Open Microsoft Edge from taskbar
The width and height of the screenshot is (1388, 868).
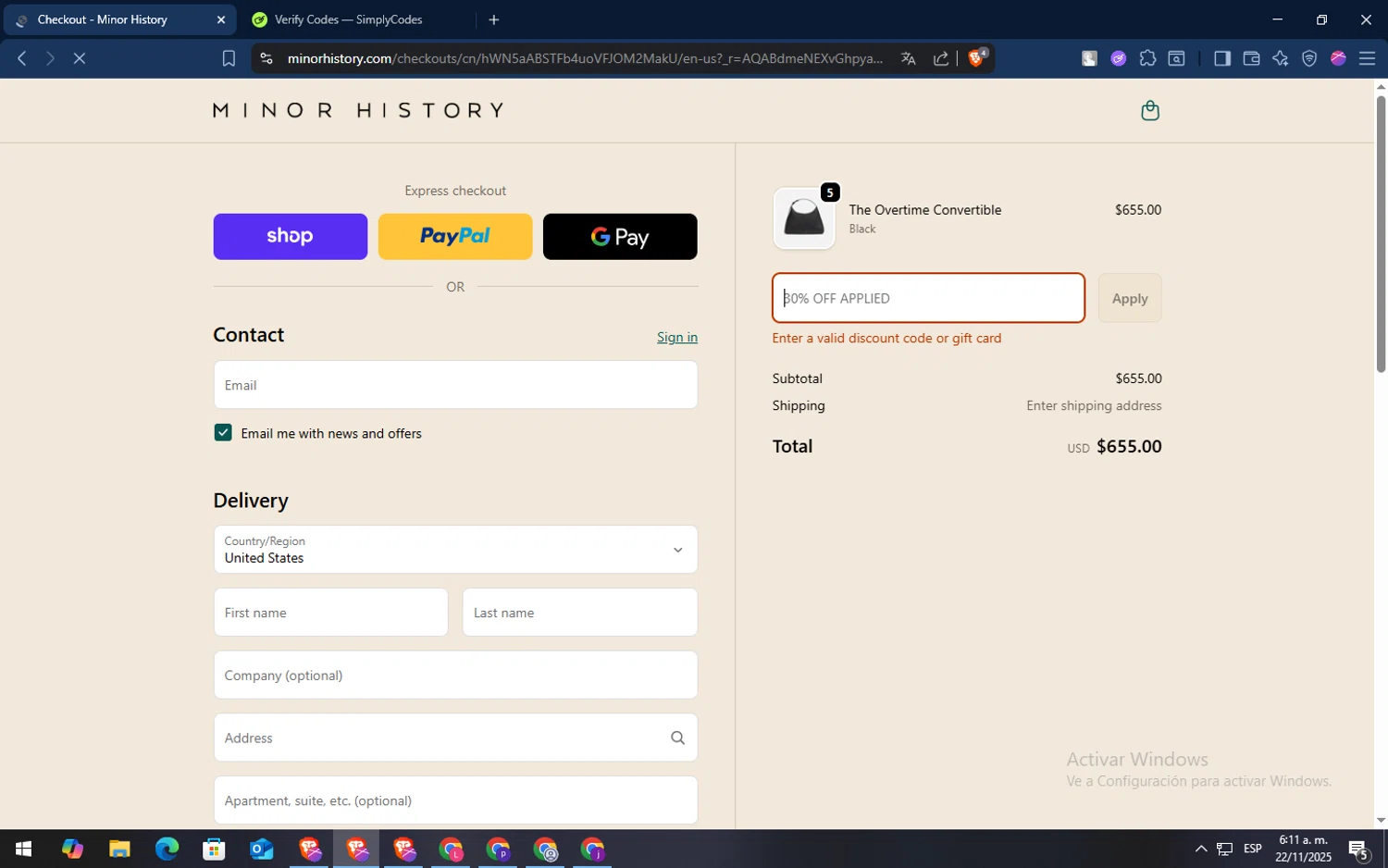(167, 849)
